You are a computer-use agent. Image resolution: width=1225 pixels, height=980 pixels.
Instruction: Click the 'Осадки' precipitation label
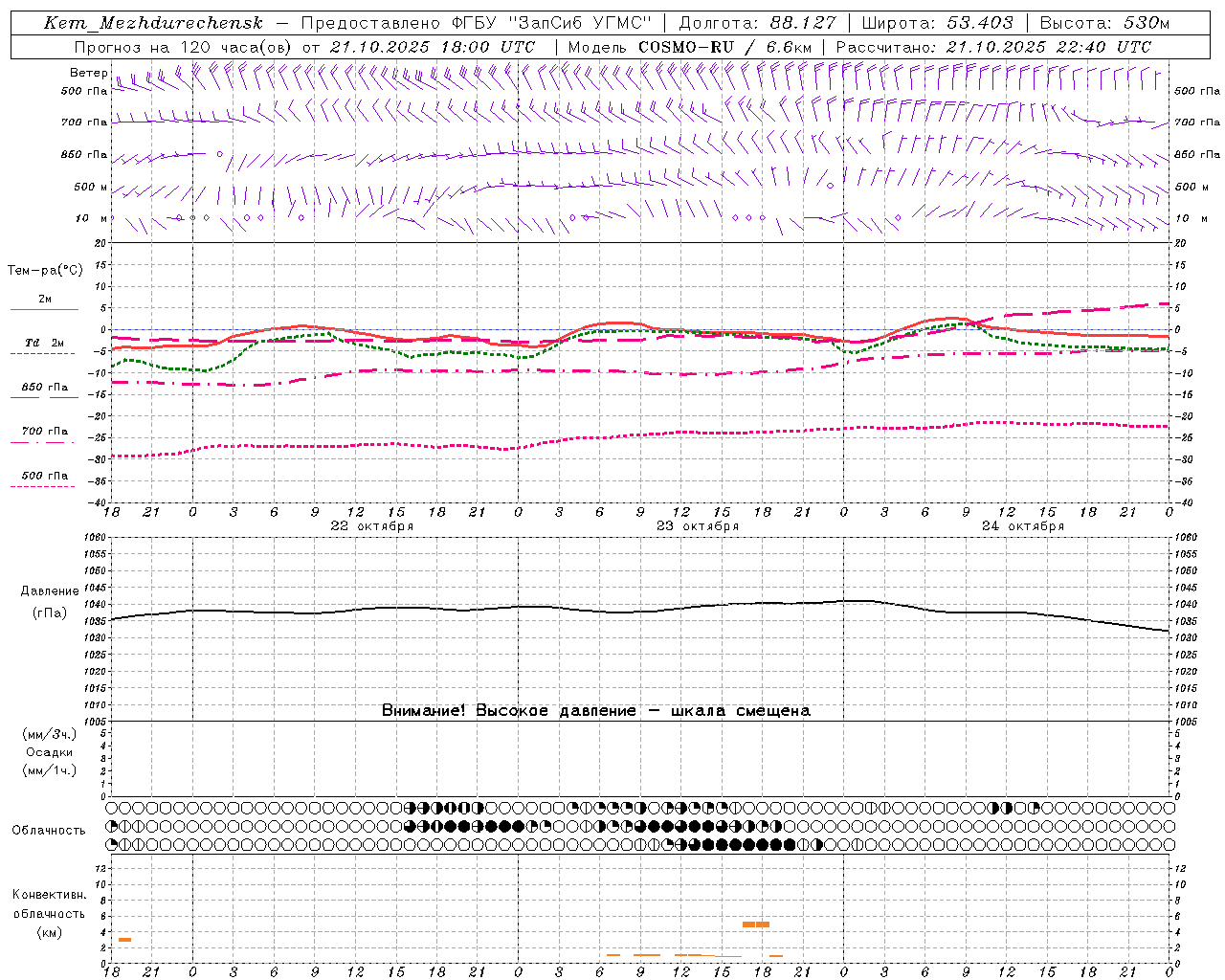pos(50,752)
